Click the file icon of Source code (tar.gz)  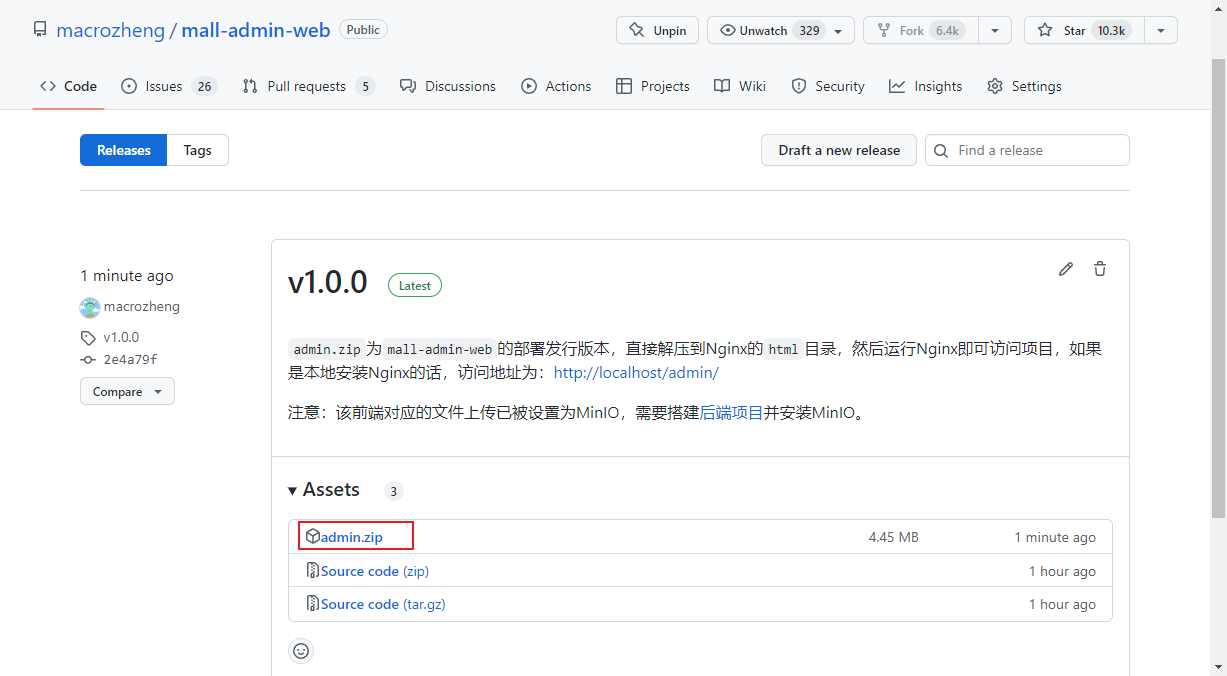click(313, 604)
